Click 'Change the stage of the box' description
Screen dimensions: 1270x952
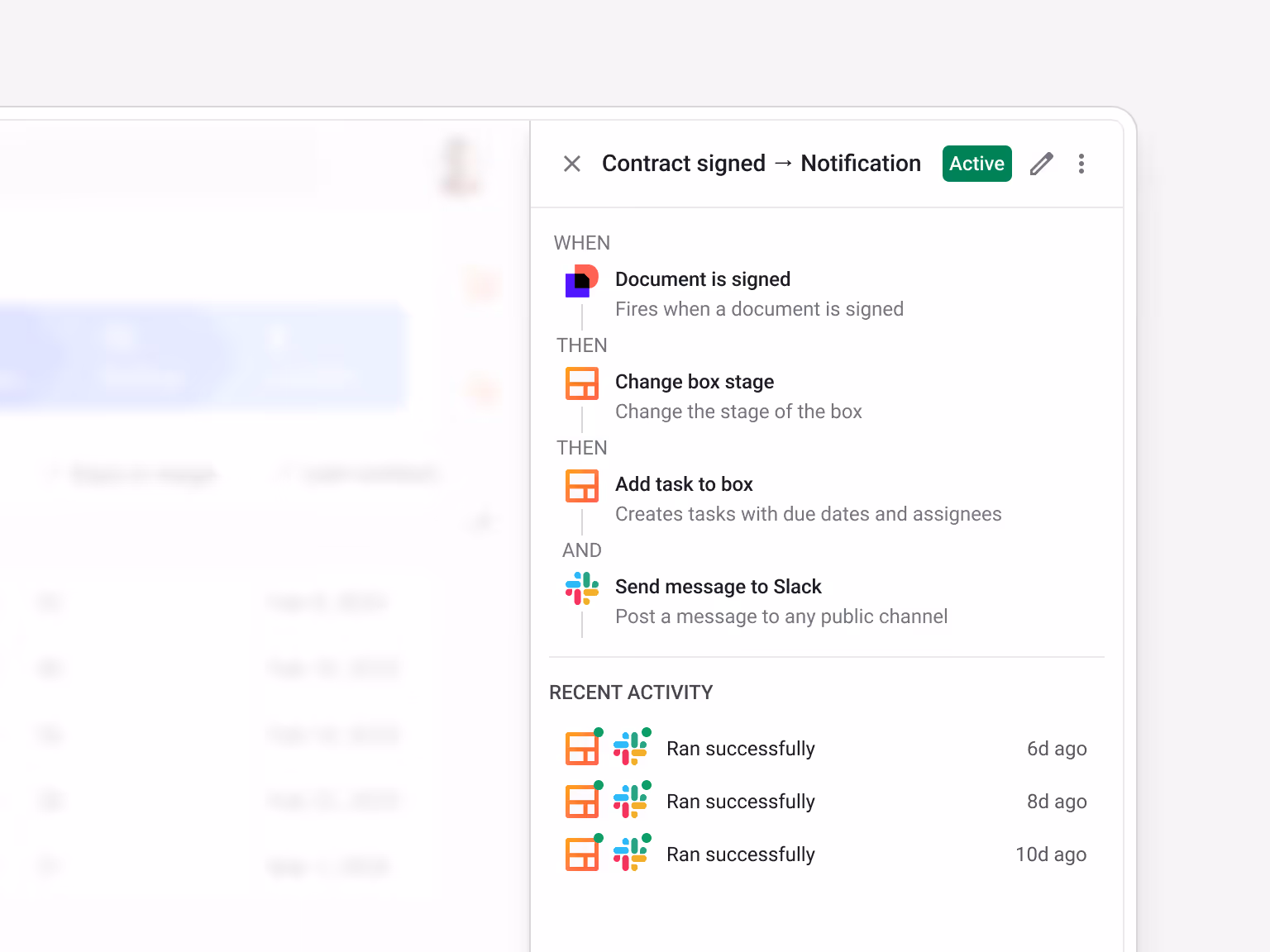coord(738,412)
